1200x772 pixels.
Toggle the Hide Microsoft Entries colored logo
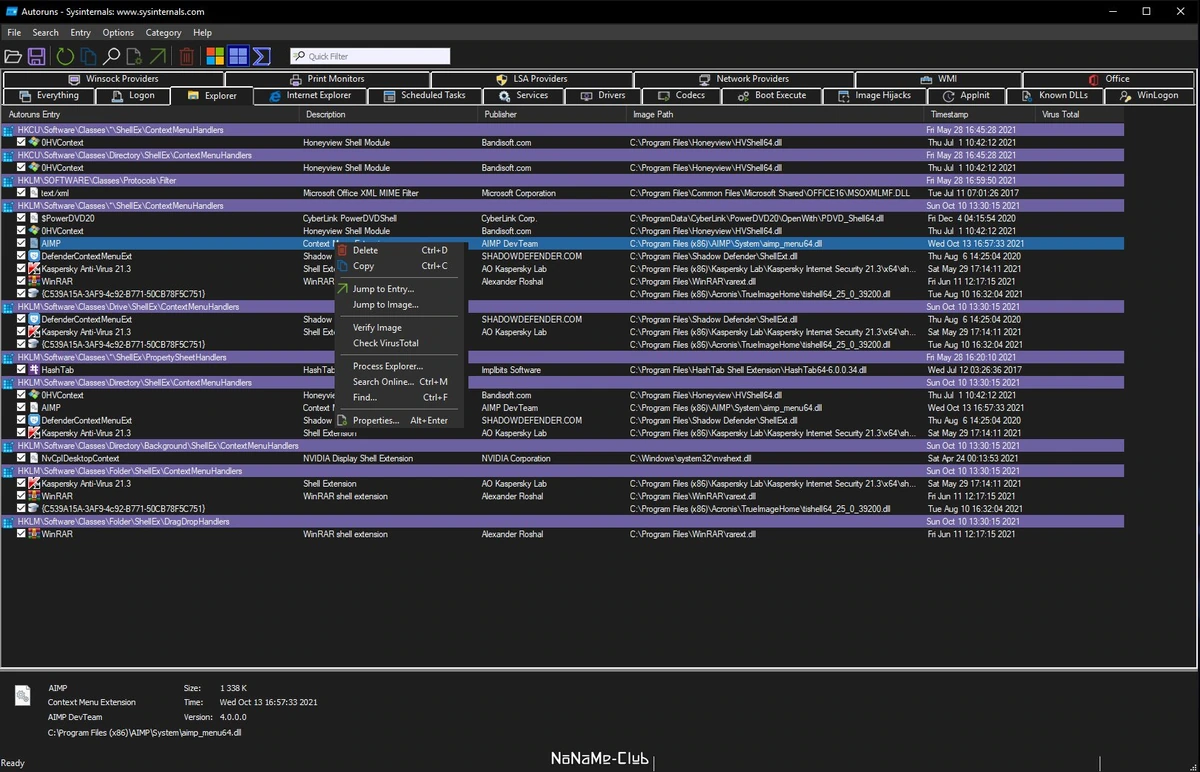(x=215, y=57)
